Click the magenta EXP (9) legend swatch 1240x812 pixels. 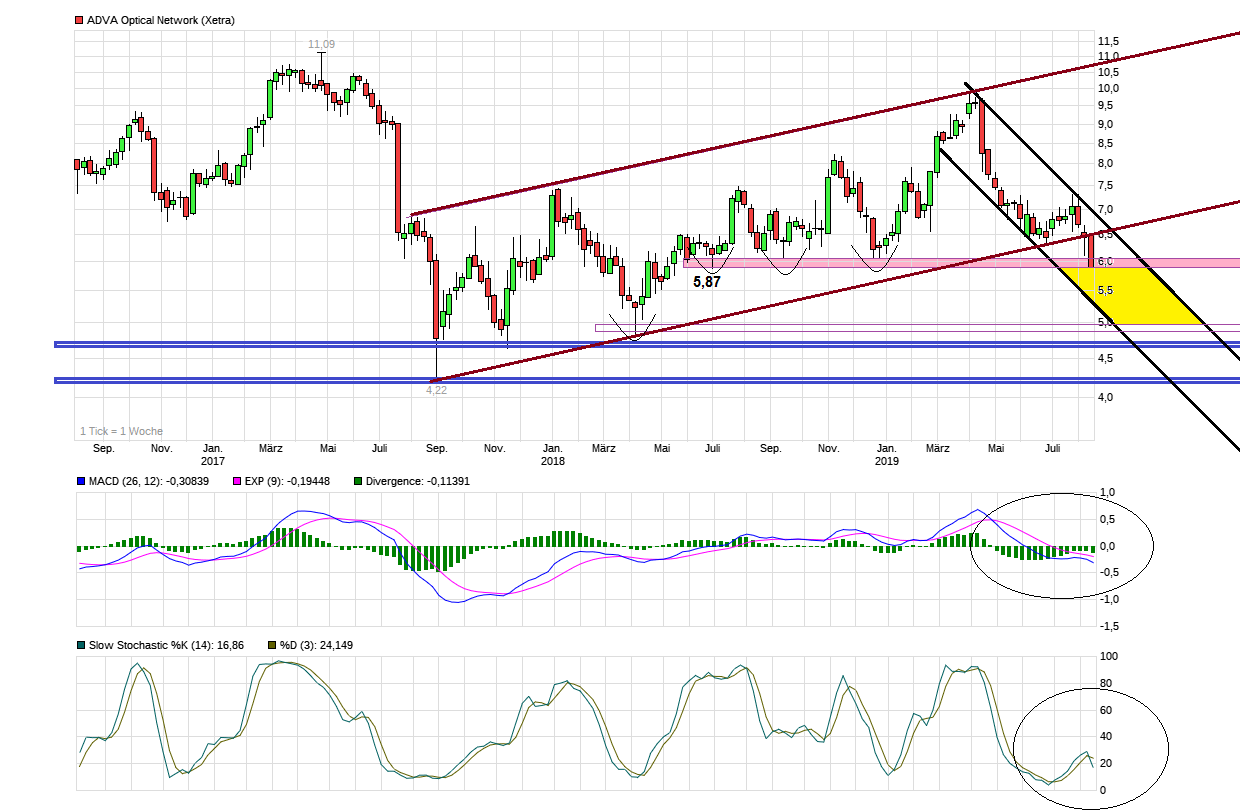pos(237,481)
